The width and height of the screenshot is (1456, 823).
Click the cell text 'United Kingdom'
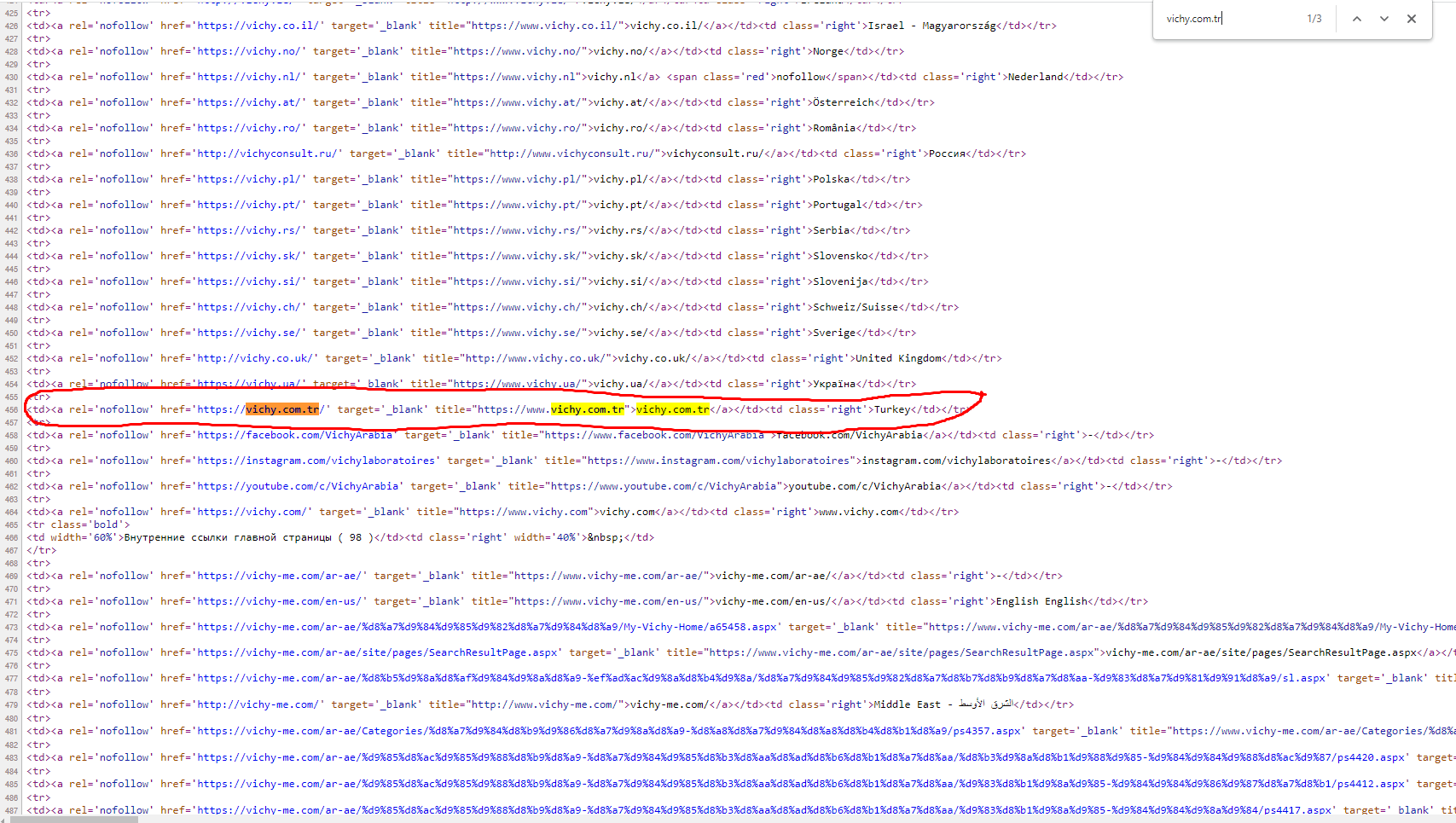pyautogui.click(x=898, y=358)
